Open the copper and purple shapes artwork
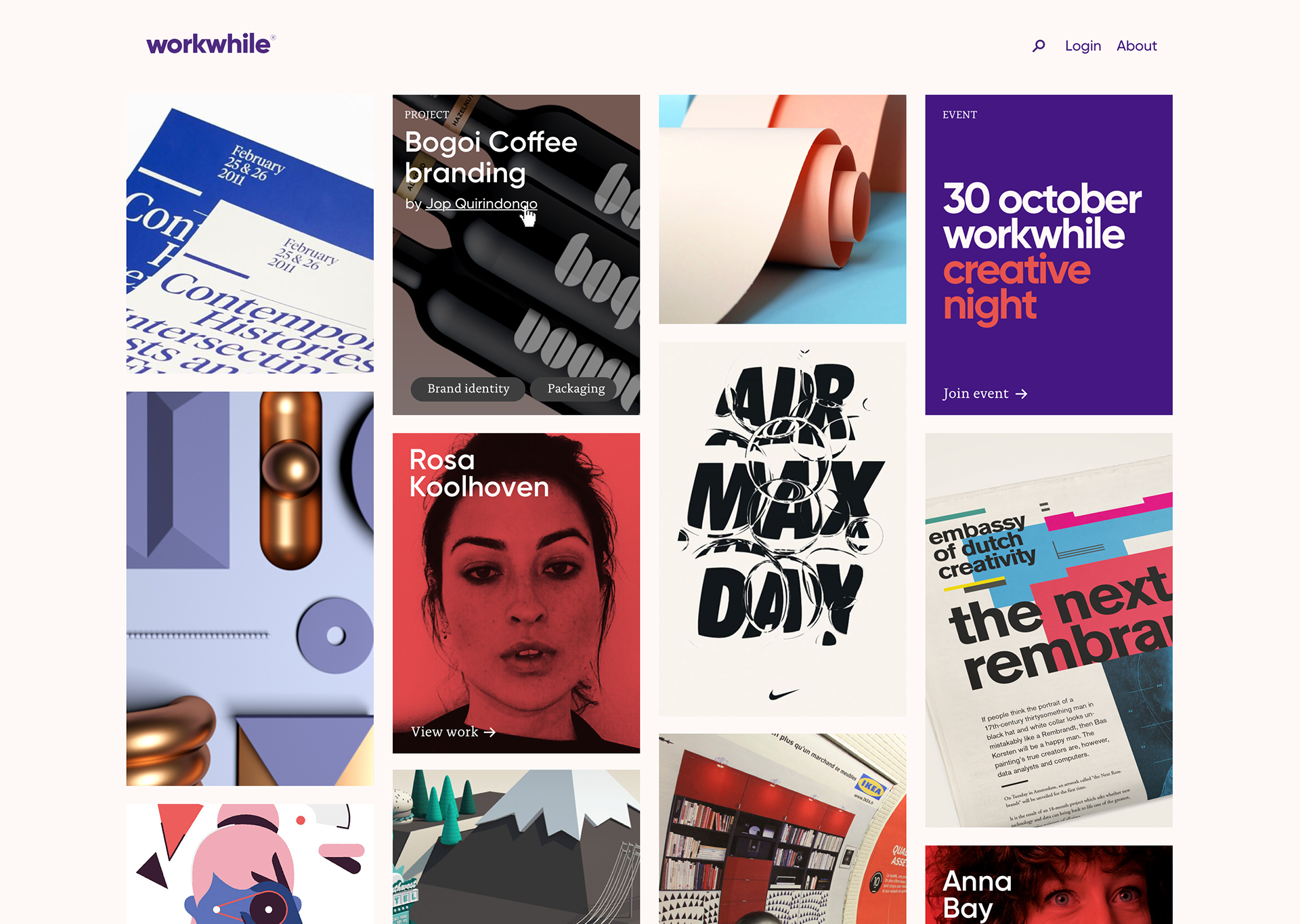Screen dimensions: 1300x924 click(x=250, y=589)
